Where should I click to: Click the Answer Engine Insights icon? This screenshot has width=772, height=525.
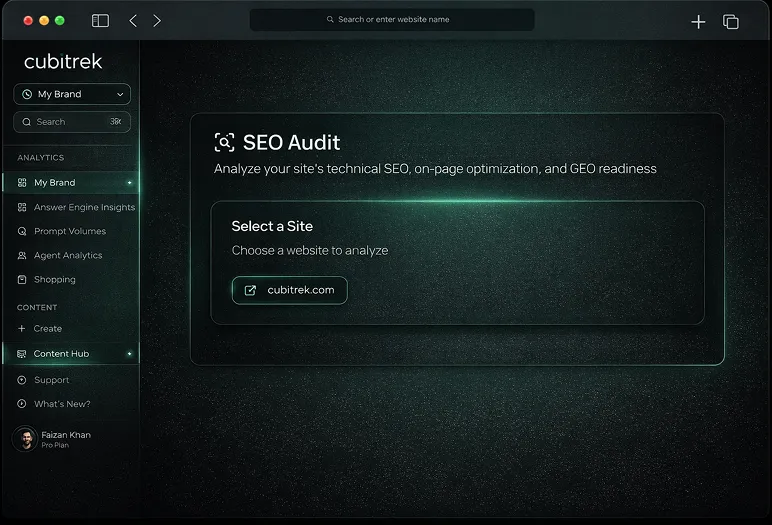[x=23, y=207]
